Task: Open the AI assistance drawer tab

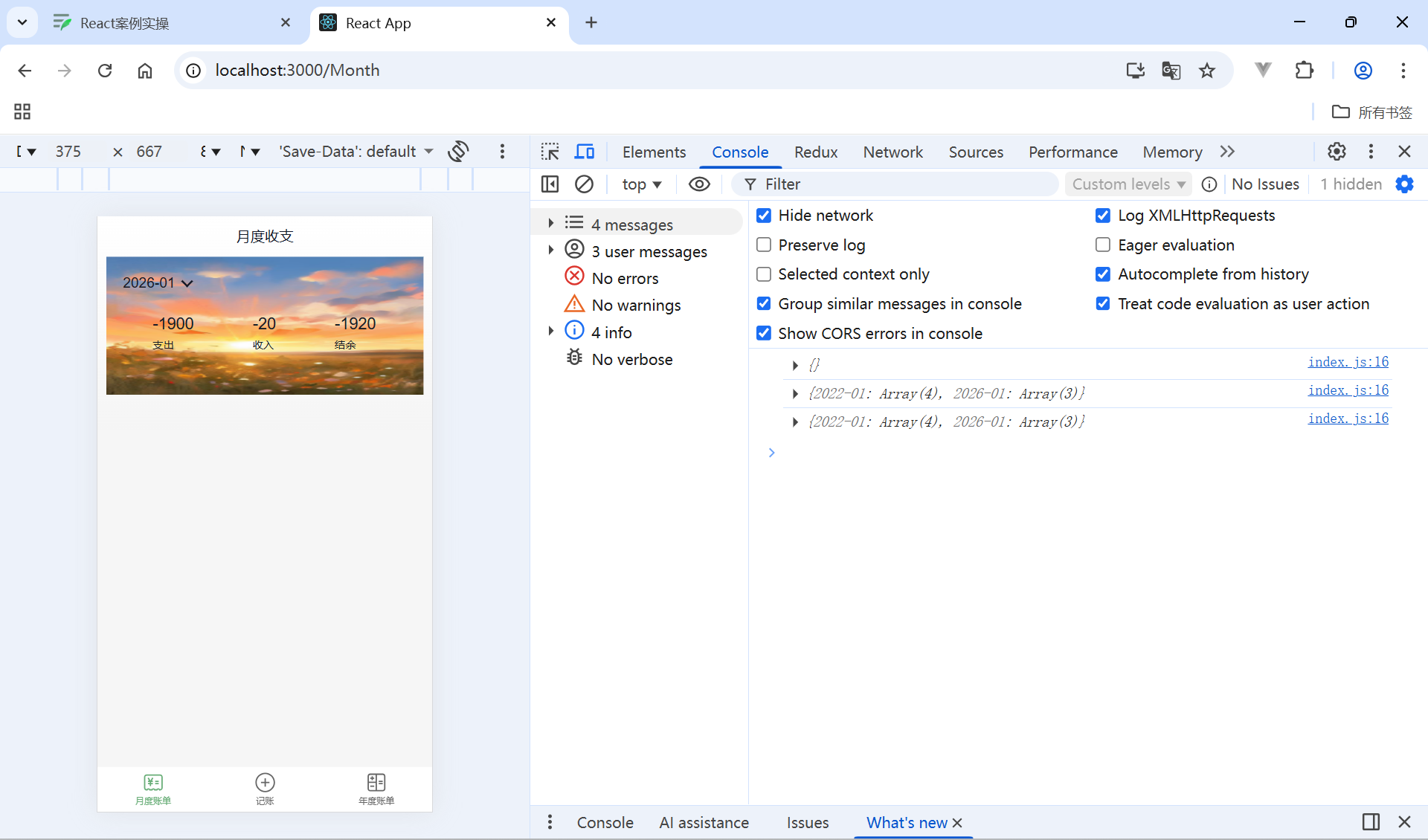Action: click(x=704, y=822)
